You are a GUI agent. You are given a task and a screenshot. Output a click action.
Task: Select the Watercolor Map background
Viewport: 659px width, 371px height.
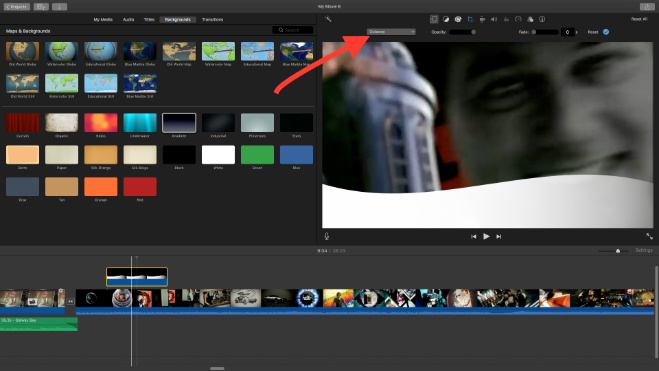pyautogui.click(x=218, y=52)
